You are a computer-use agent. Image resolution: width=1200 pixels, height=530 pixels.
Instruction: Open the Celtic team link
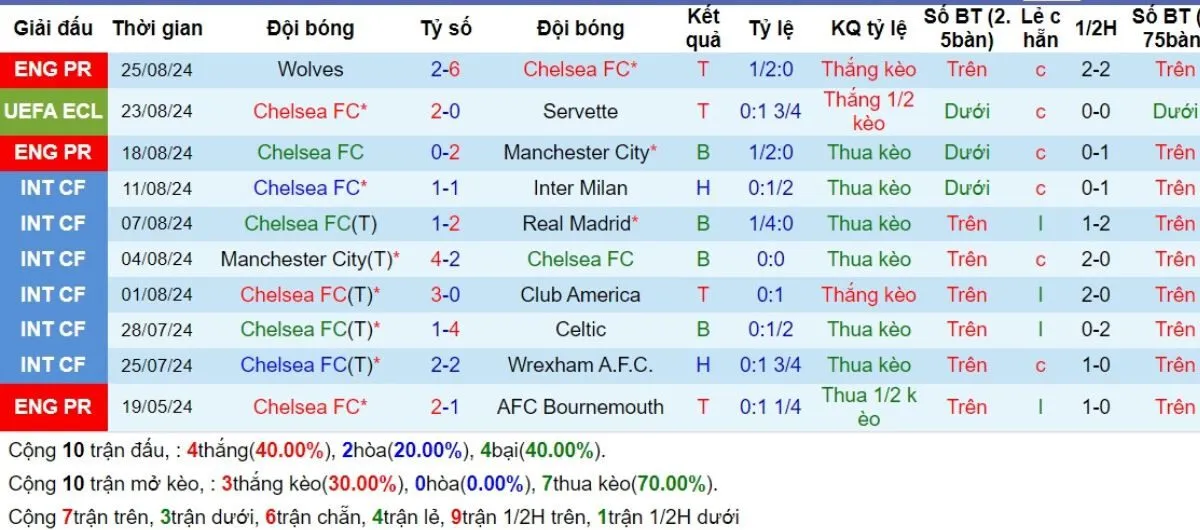click(x=580, y=329)
